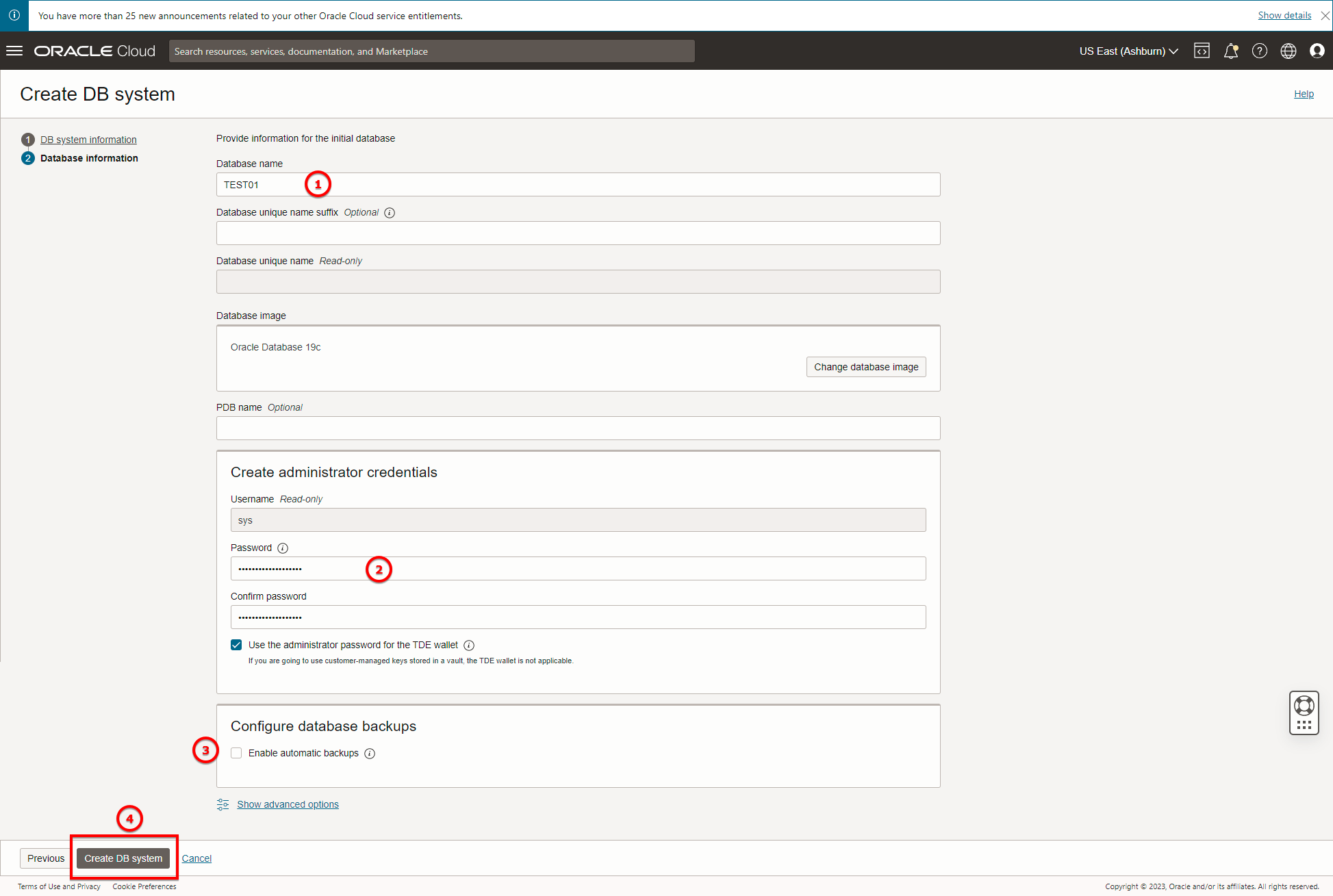Open the language globe icon
This screenshot has height=896, width=1333.
[x=1288, y=51]
